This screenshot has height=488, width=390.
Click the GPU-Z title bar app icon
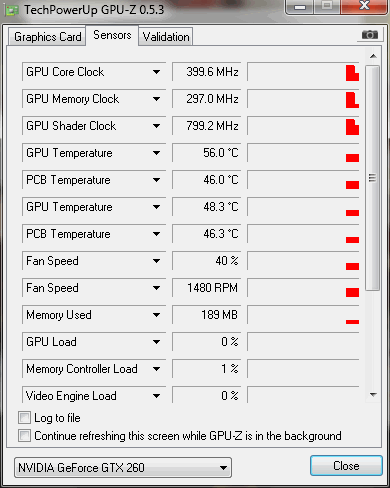click(x=12, y=10)
